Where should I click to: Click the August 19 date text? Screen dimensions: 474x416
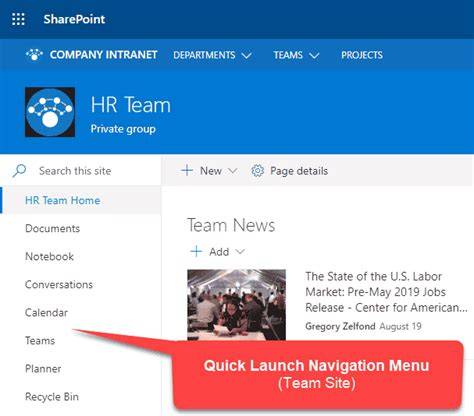click(400, 326)
